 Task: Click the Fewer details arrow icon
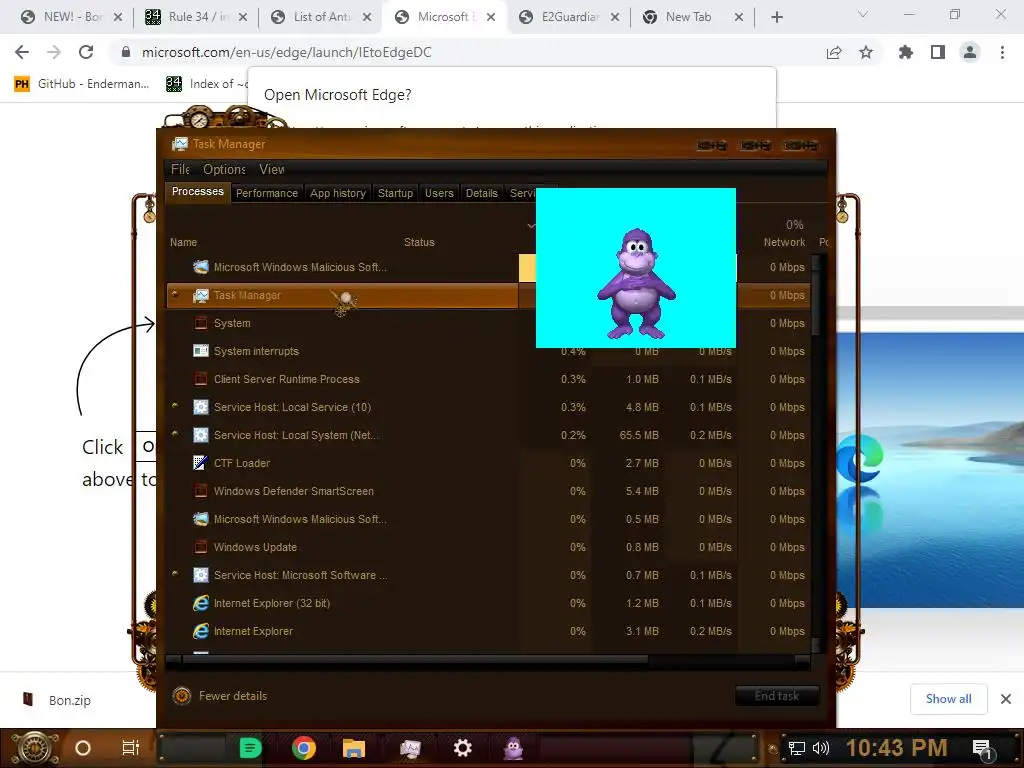[x=182, y=696]
